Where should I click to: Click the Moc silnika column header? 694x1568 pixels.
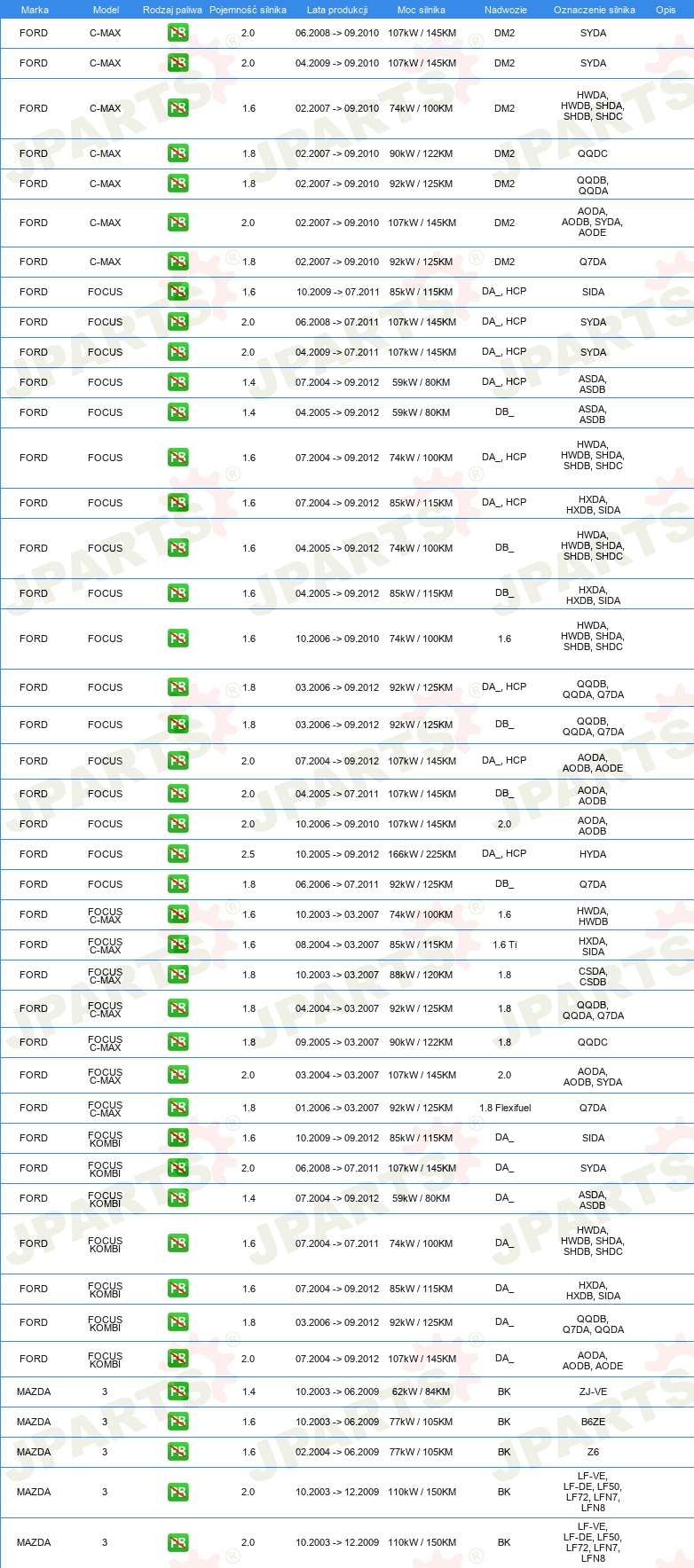[422, 10]
